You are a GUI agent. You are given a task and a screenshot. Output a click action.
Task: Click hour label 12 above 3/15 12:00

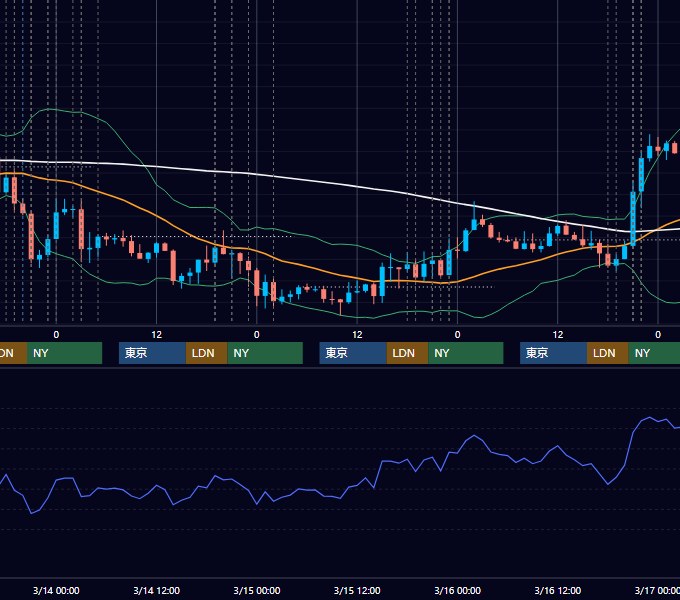pyautogui.click(x=357, y=335)
